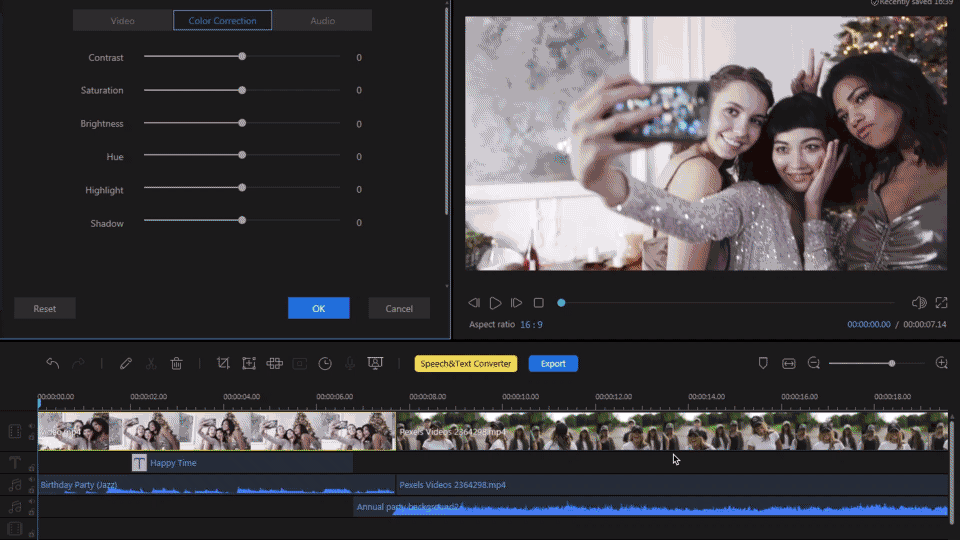
Task: Stop the preview playback
Action: (x=538, y=302)
